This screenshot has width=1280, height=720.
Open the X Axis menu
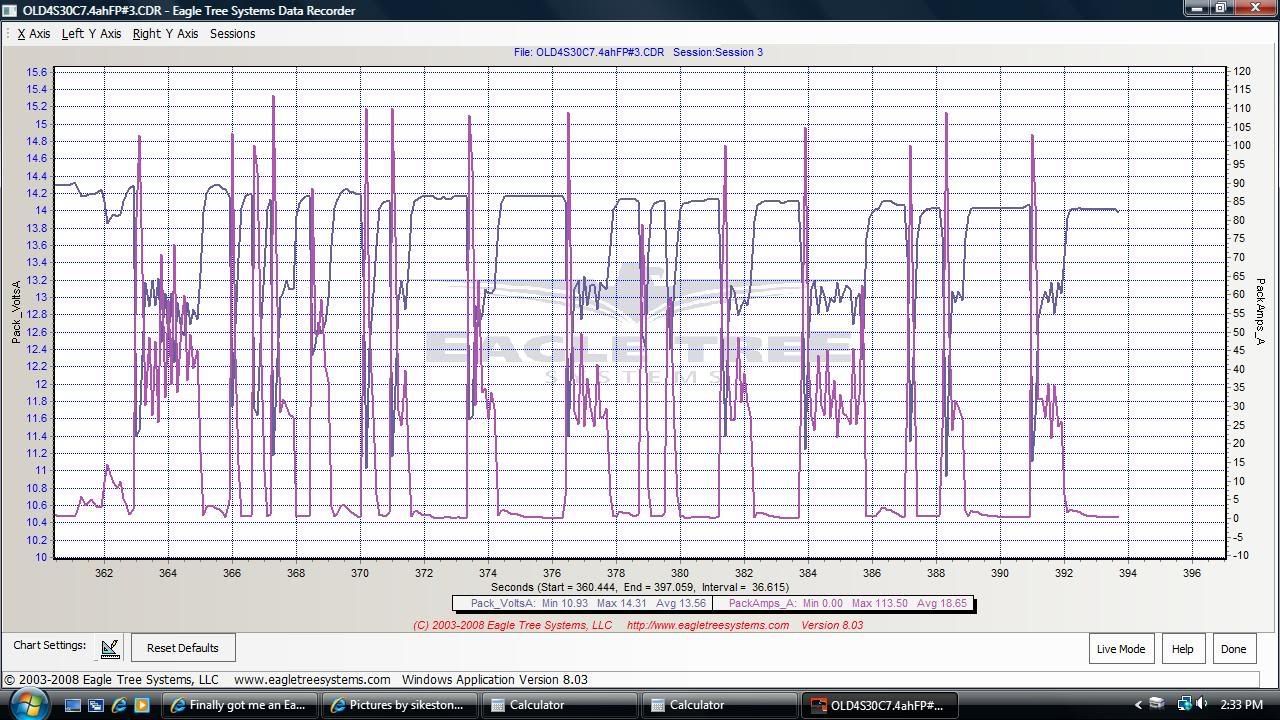[x=34, y=34]
